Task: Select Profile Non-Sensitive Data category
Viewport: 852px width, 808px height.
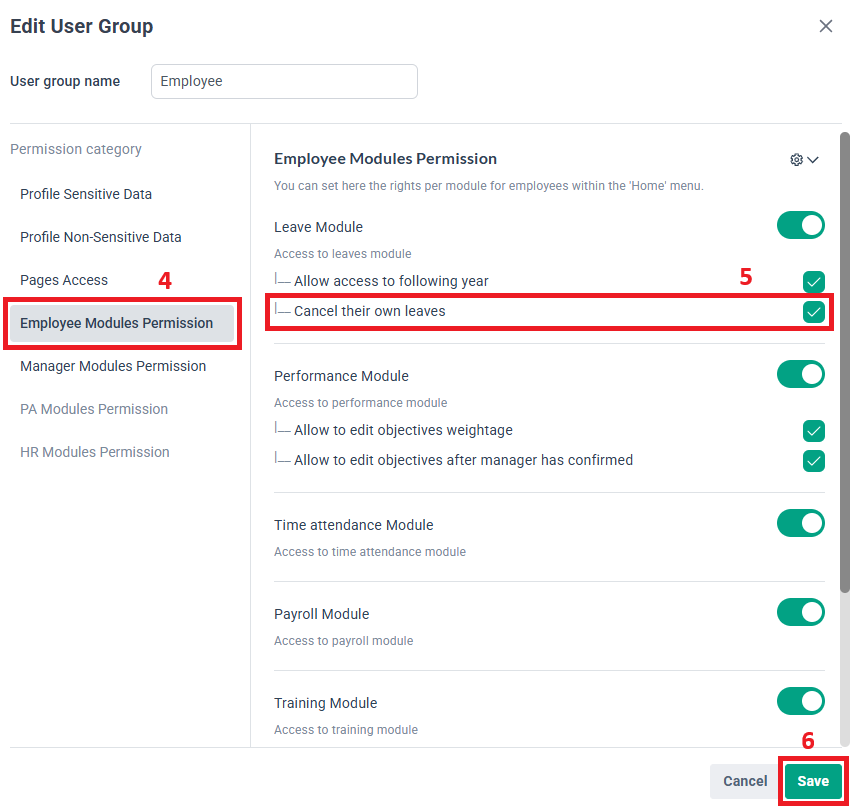Action: (x=101, y=237)
